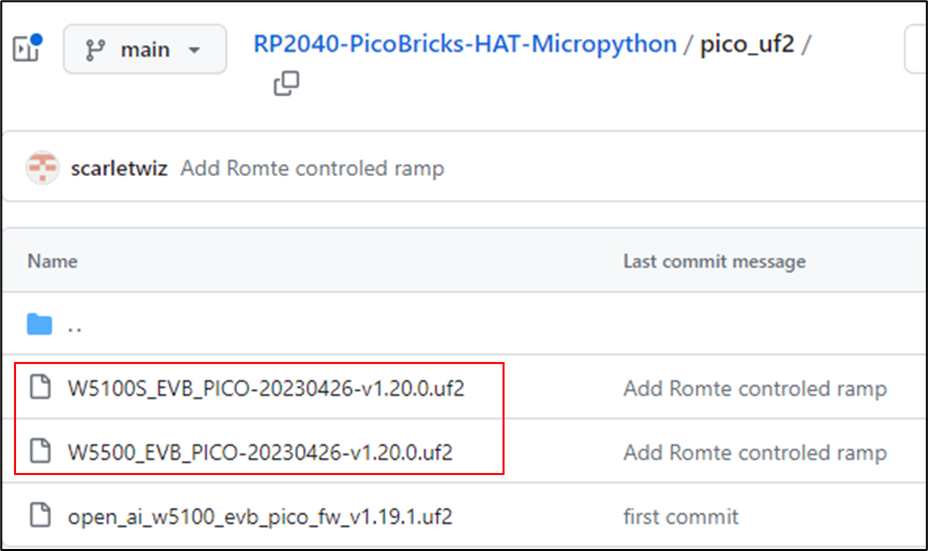Open W5500_EVB_PICO-20230426-v1.20.0.uf2 file

260,452
